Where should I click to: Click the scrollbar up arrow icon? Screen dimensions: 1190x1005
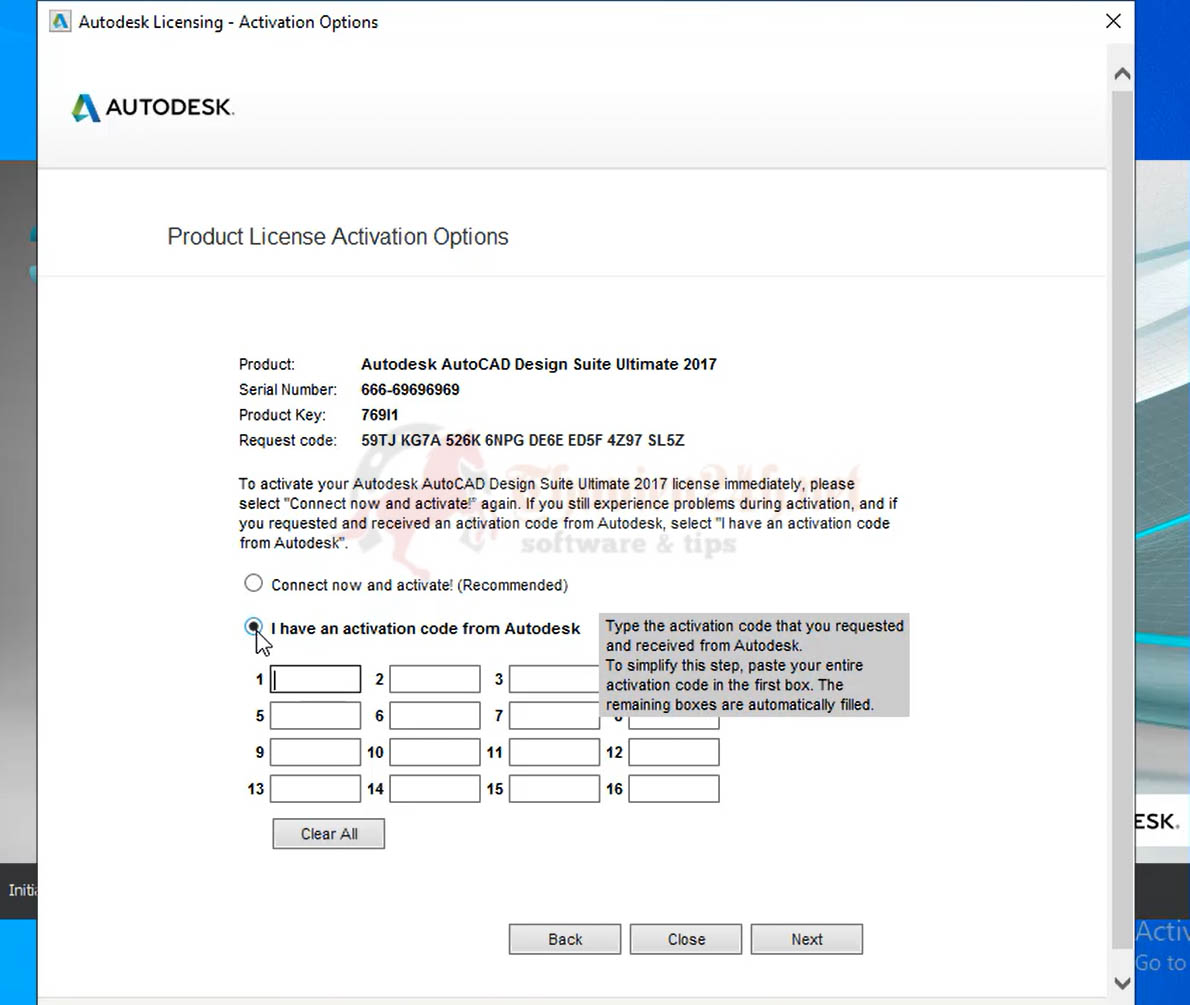1121,72
